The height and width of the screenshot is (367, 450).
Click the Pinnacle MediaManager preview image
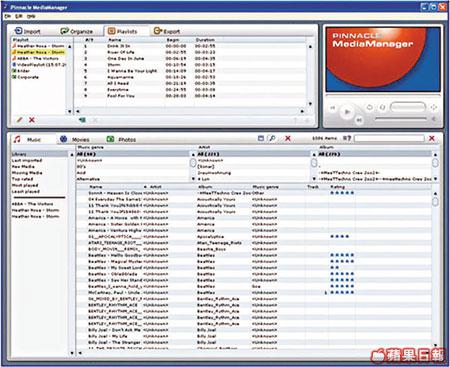(383, 59)
